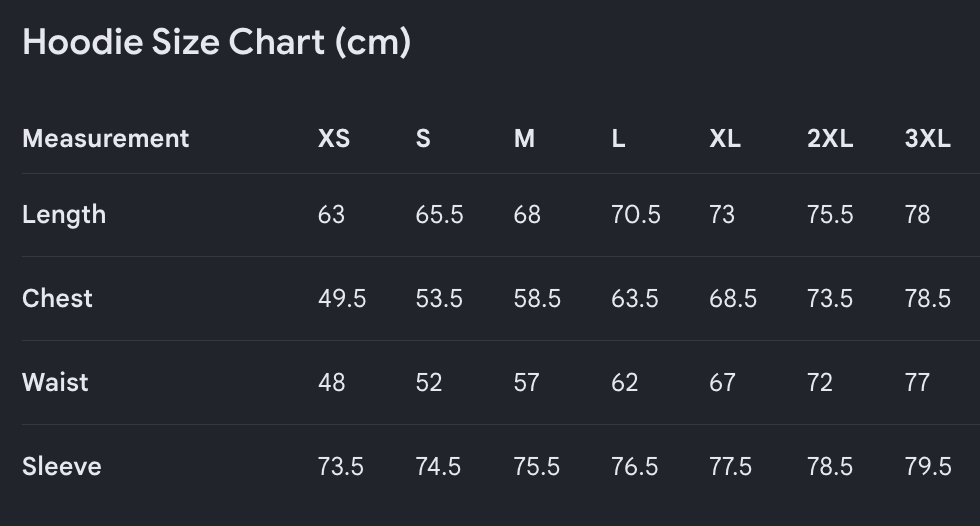Viewport: 980px width, 526px height.
Task: Select the Chest row label
Action: tap(58, 299)
